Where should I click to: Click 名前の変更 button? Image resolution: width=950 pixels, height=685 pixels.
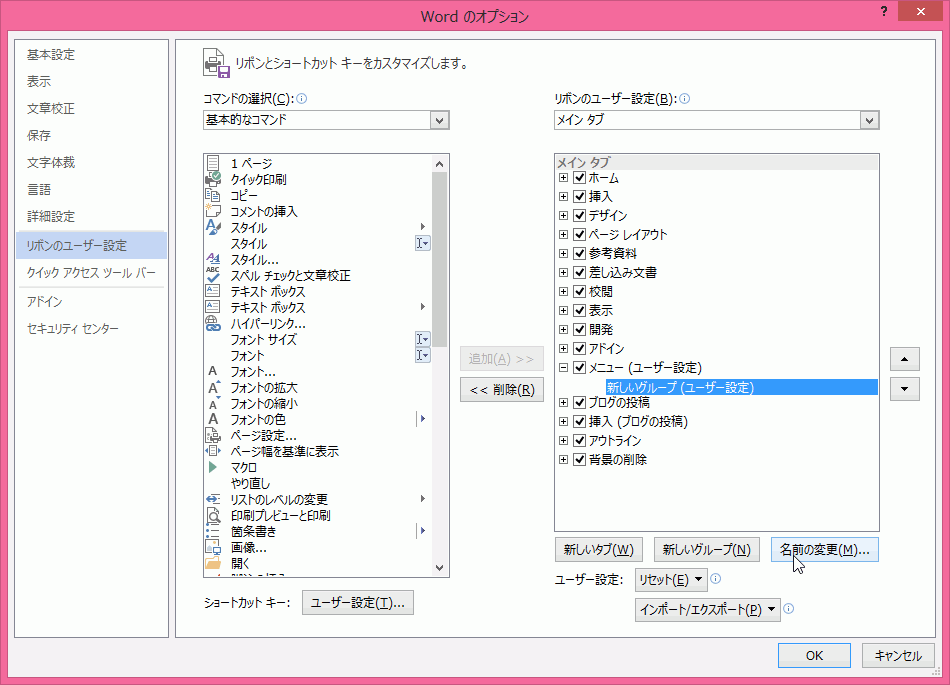825,549
